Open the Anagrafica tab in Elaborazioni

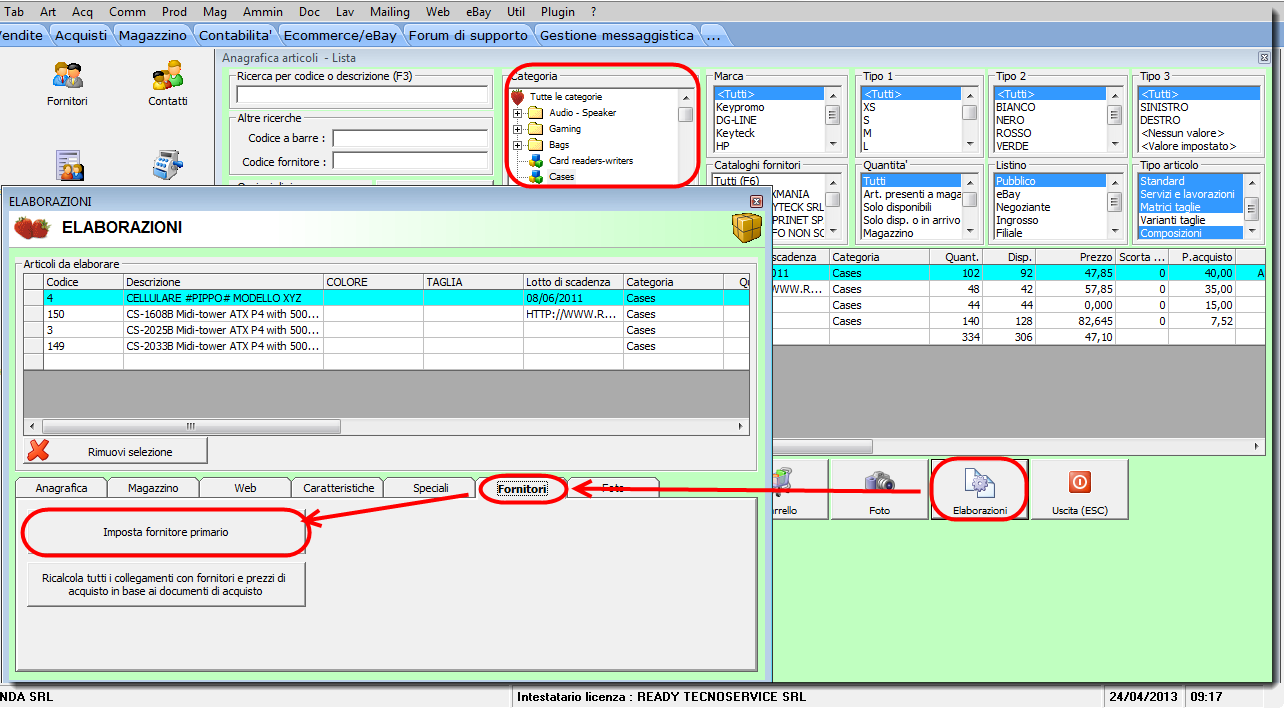(61, 488)
